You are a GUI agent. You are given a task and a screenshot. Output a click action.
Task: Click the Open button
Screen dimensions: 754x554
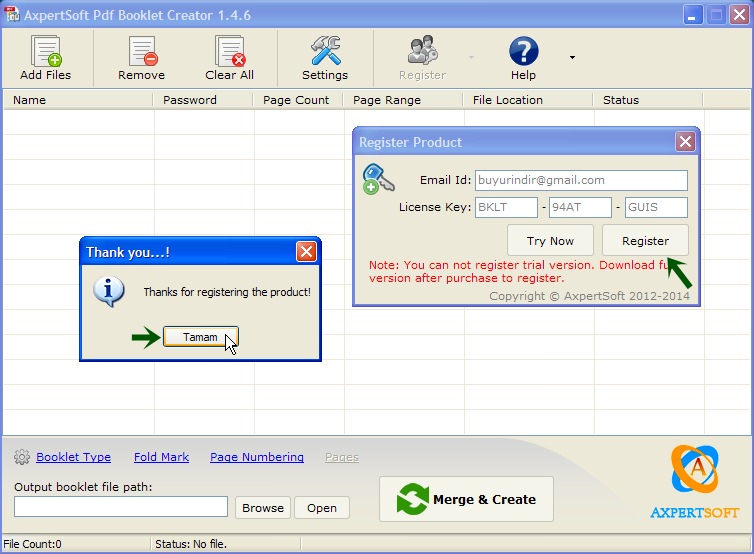coord(322,508)
